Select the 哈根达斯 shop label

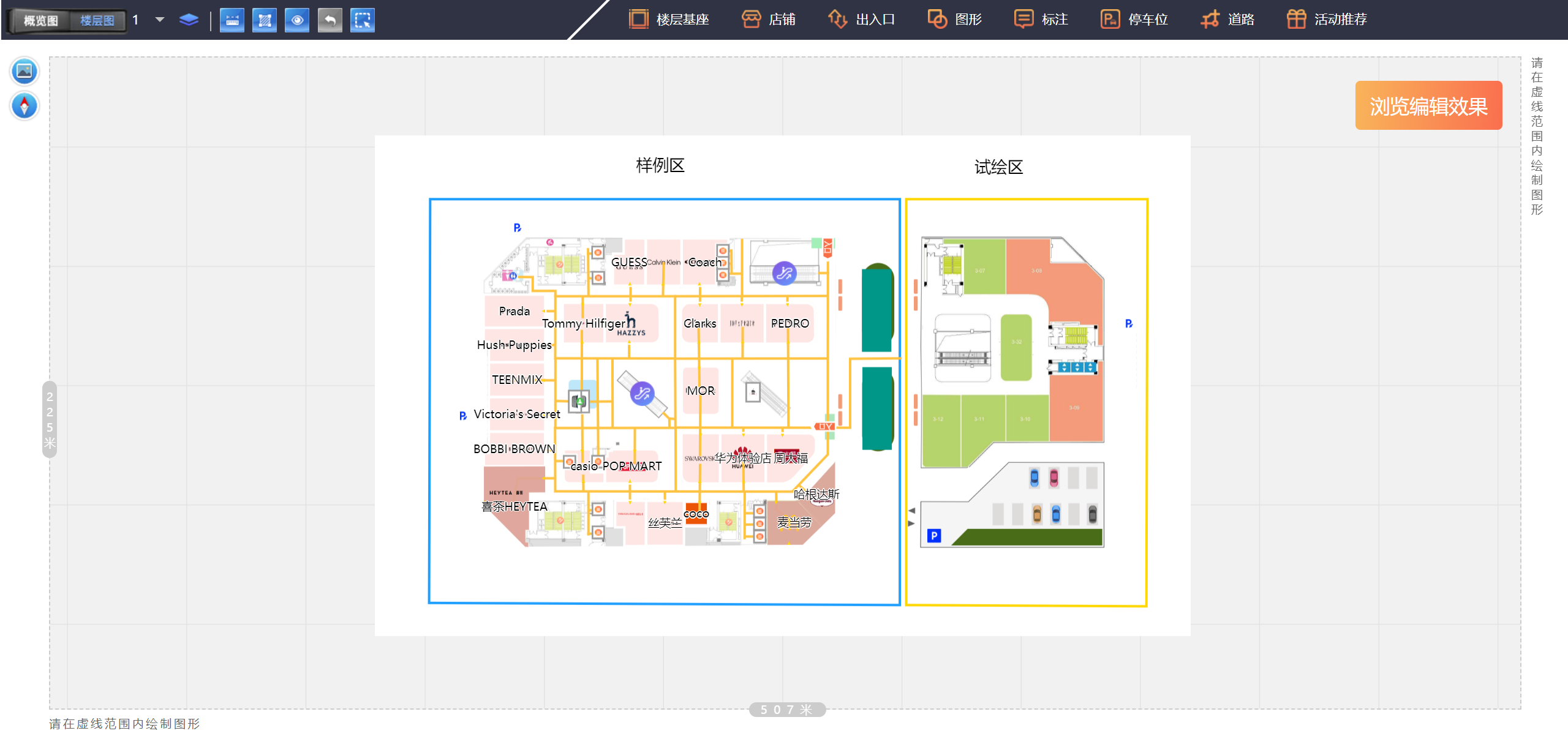coord(816,494)
